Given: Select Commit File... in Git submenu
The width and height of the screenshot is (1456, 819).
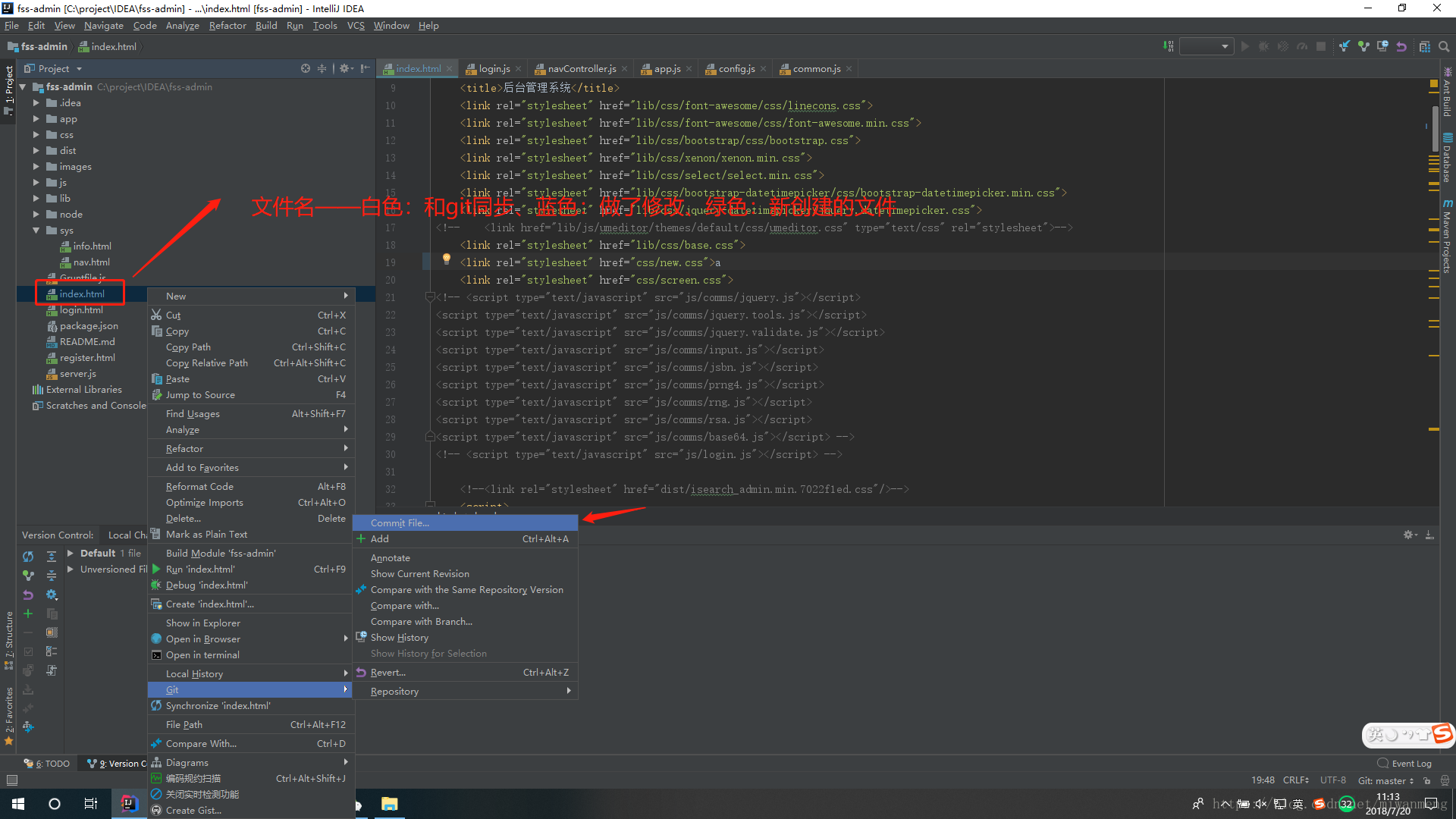Looking at the screenshot, I should tap(400, 522).
